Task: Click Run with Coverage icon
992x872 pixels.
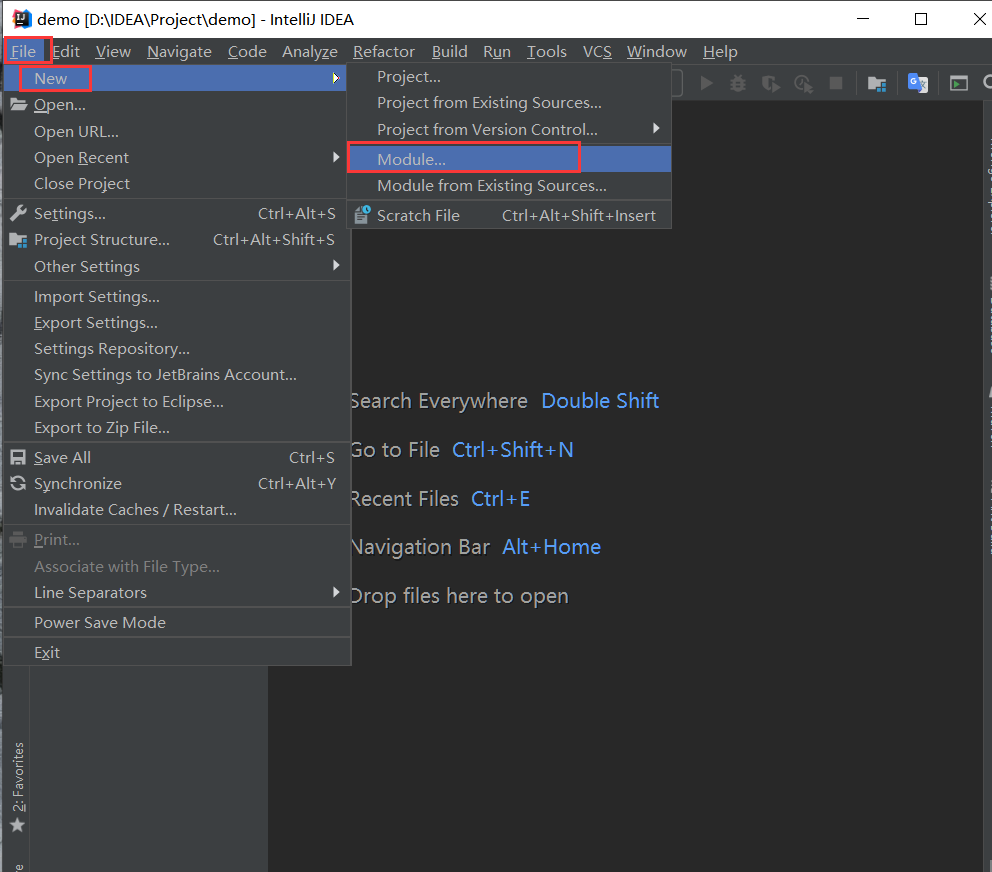Action: tap(771, 84)
